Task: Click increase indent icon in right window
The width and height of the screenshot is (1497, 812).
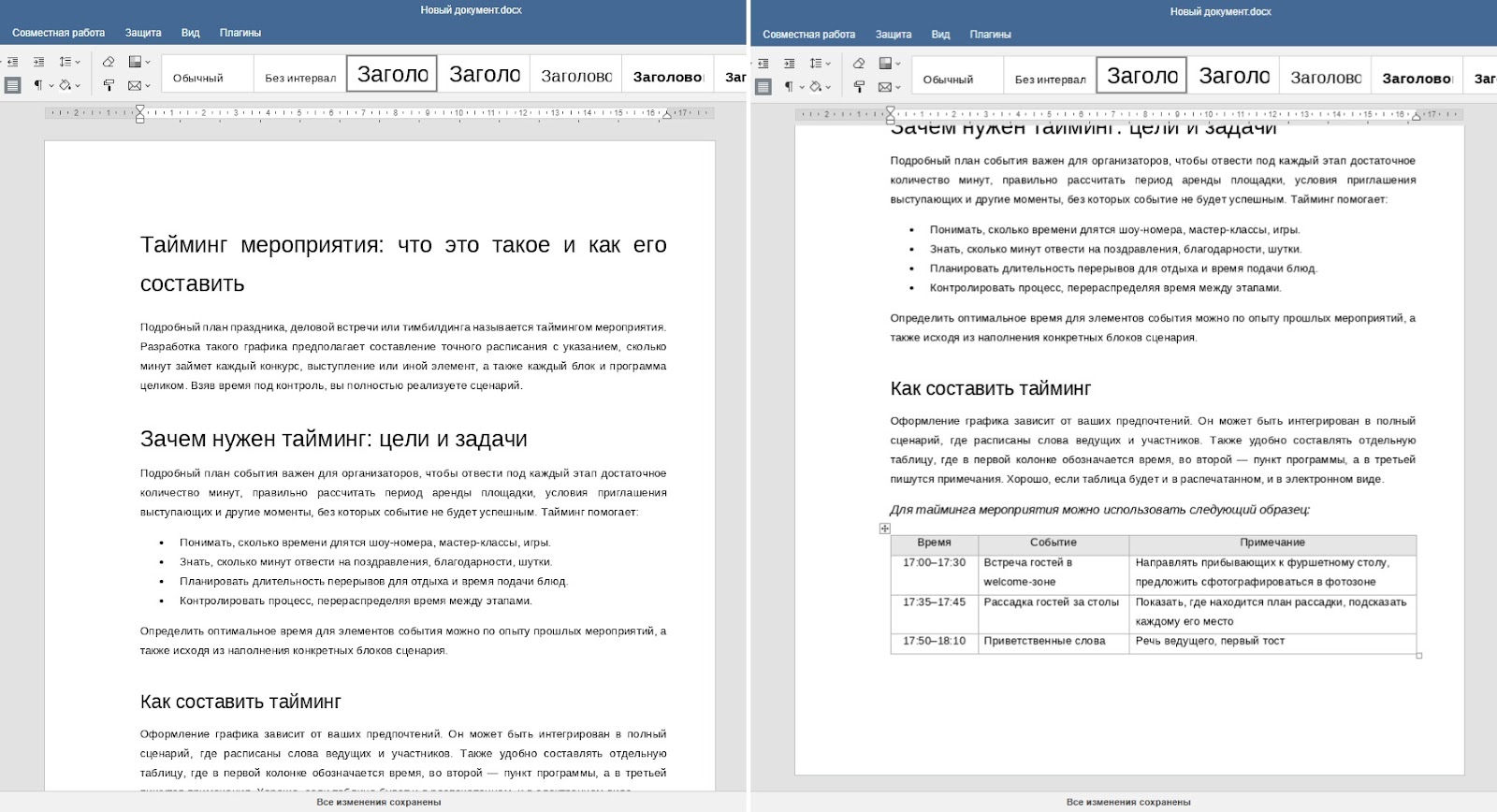Action: tap(789, 64)
